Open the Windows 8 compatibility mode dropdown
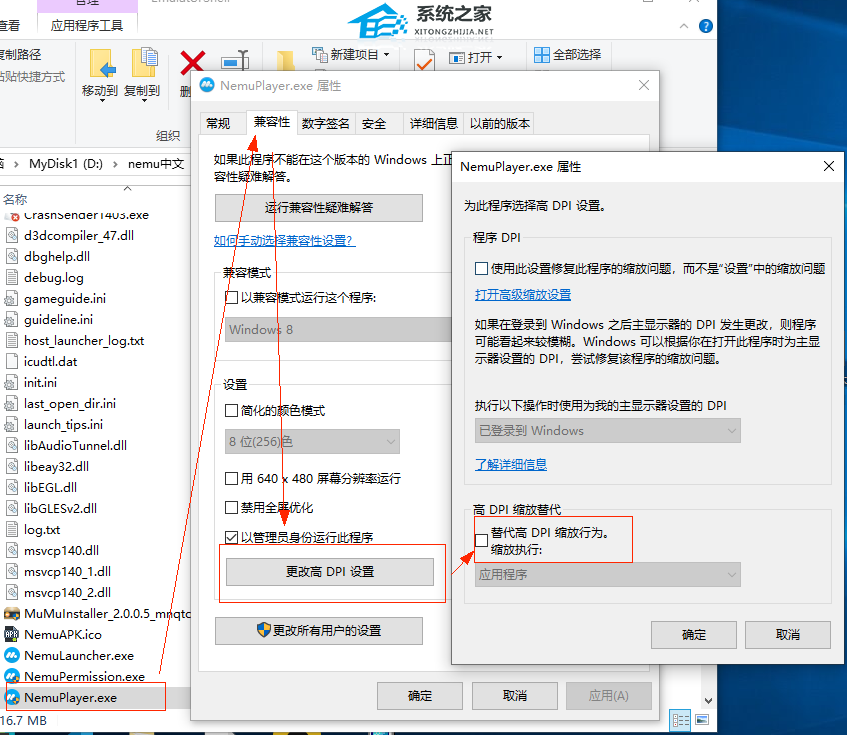The height and width of the screenshot is (735, 847). point(338,329)
